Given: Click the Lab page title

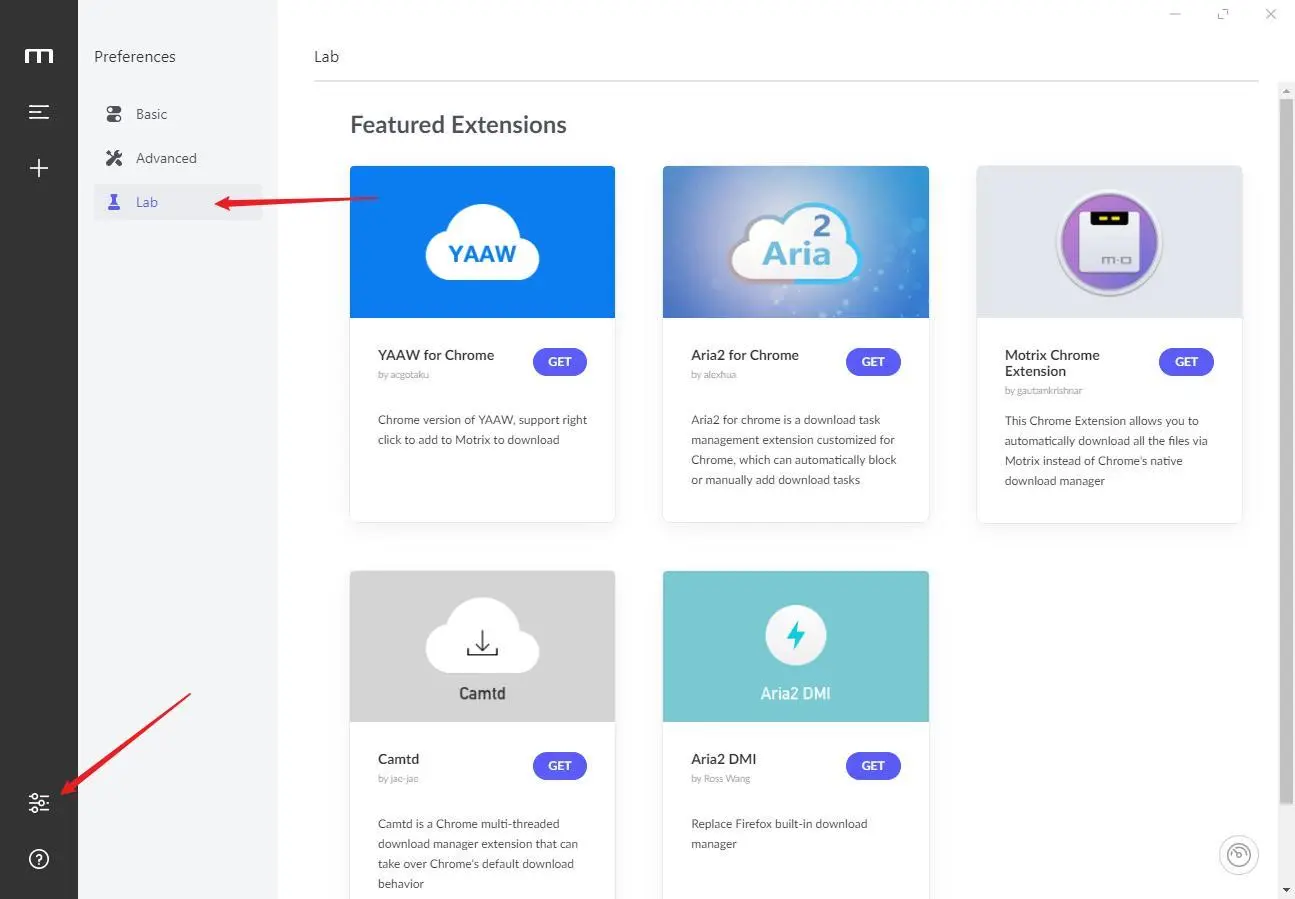Looking at the screenshot, I should click(x=326, y=57).
